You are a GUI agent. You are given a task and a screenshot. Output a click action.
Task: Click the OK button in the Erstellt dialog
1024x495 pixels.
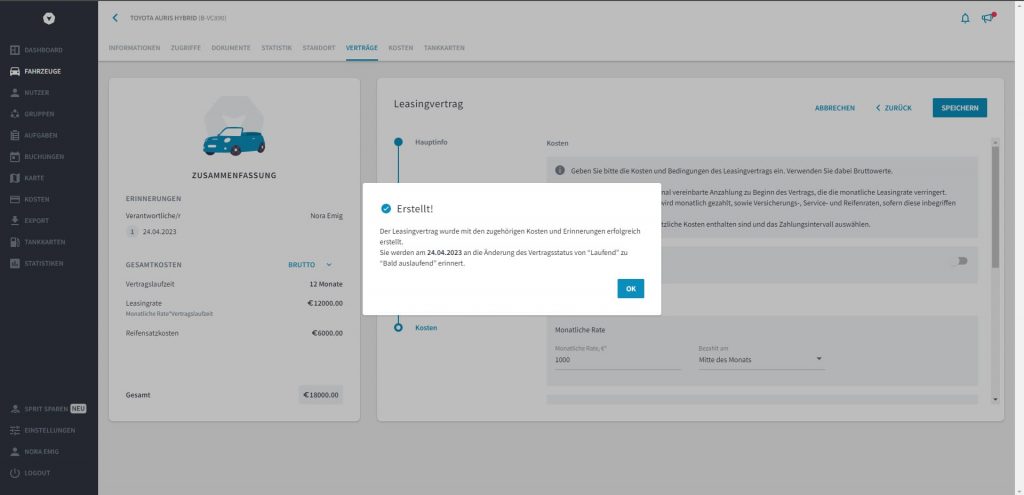[x=630, y=289]
